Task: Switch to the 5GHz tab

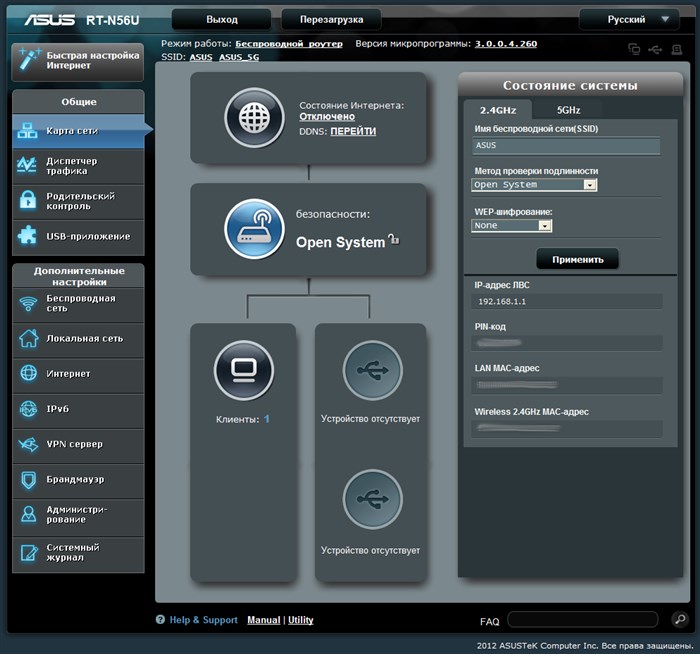Action: tap(568, 110)
